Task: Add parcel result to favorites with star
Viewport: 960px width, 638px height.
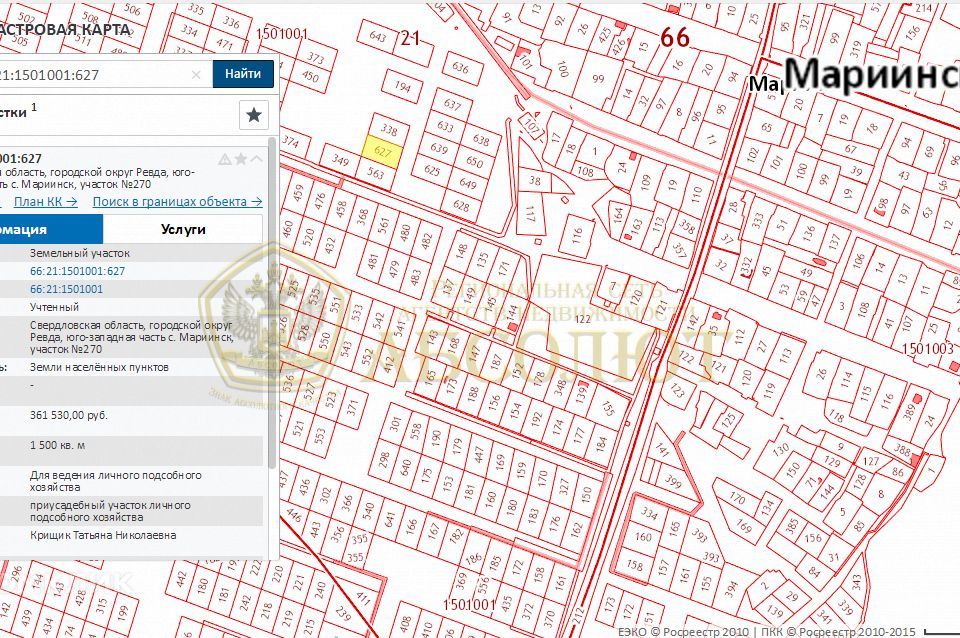Action: [241, 159]
